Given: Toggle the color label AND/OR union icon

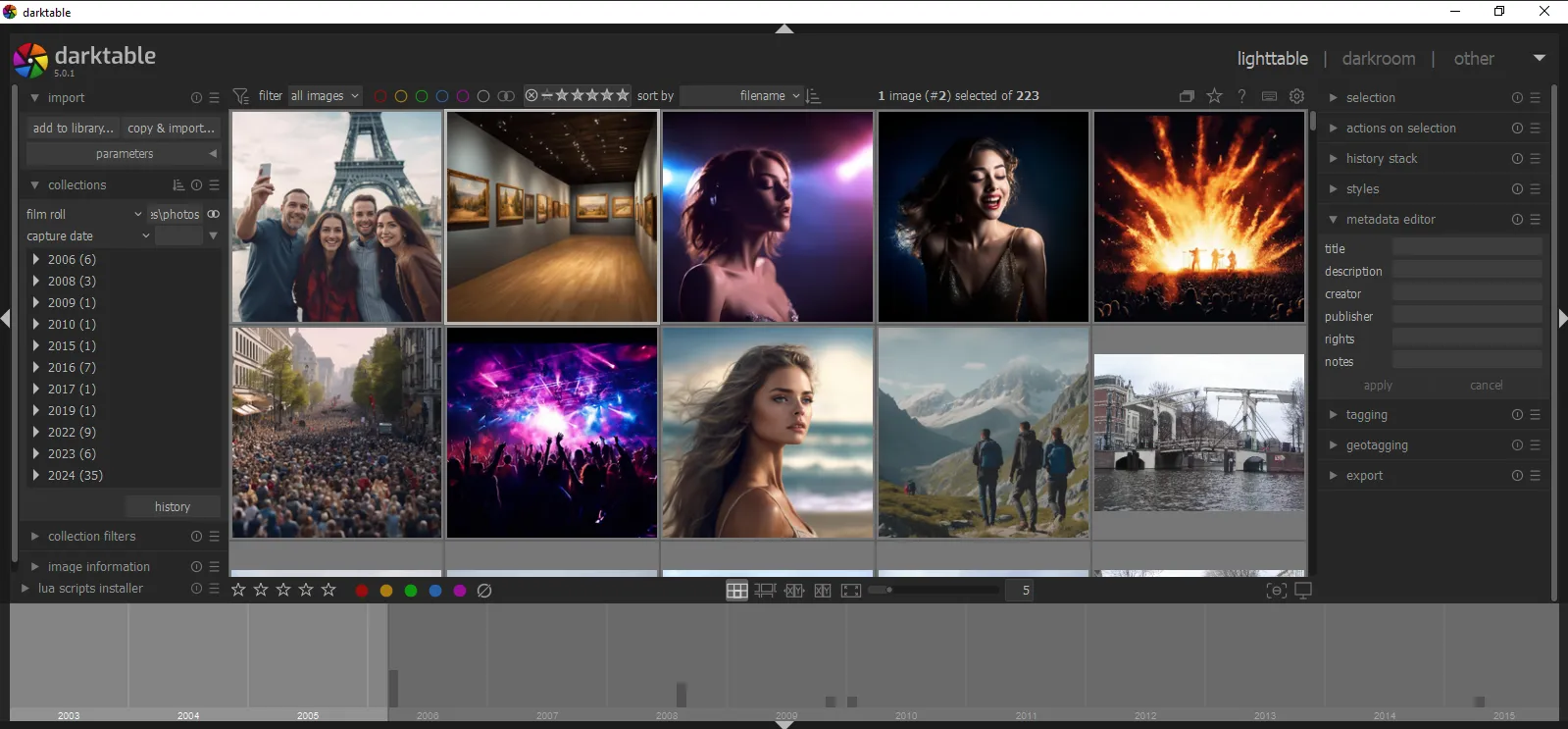Looking at the screenshot, I should pos(506,96).
